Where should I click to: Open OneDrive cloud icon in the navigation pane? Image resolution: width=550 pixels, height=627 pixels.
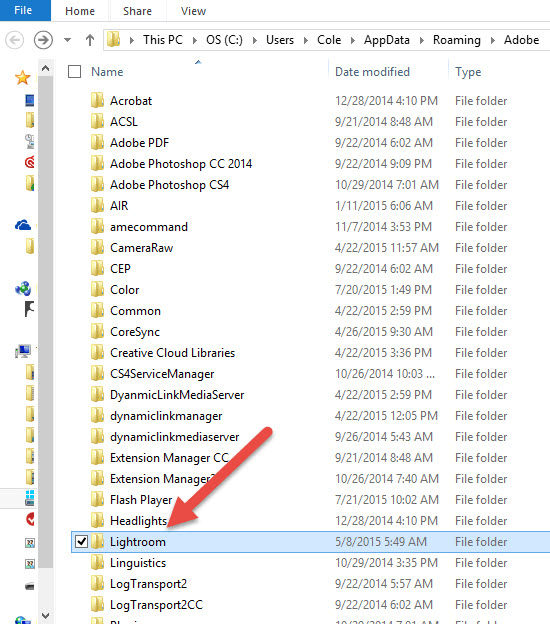click(x=23, y=225)
